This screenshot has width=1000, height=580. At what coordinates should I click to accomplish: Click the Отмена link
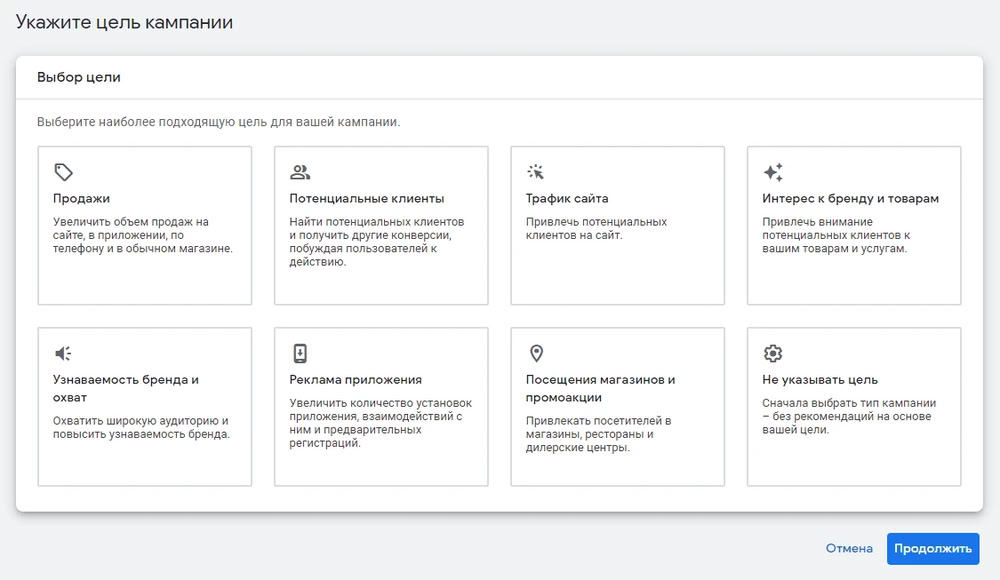pyautogui.click(x=849, y=549)
